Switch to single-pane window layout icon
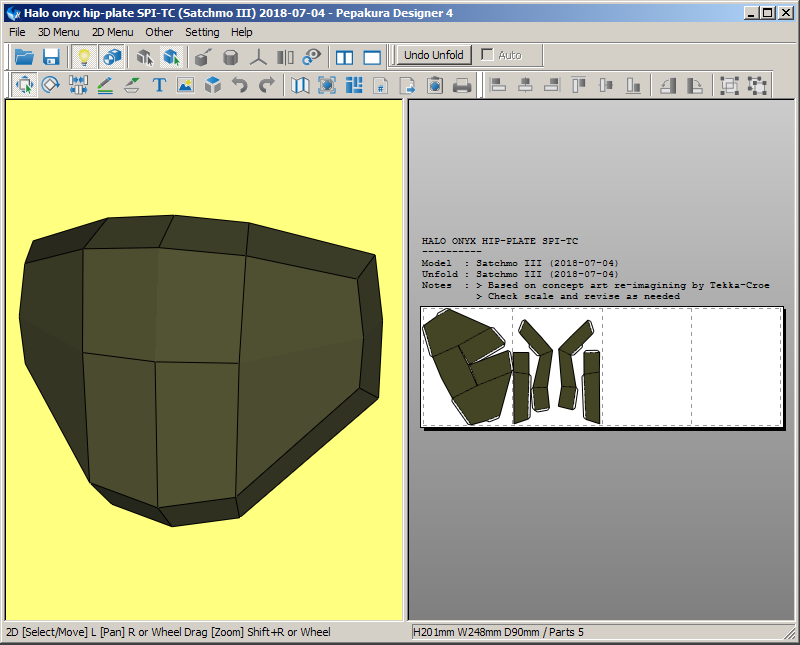The width and height of the screenshot is (800, 645). [372, 57]
